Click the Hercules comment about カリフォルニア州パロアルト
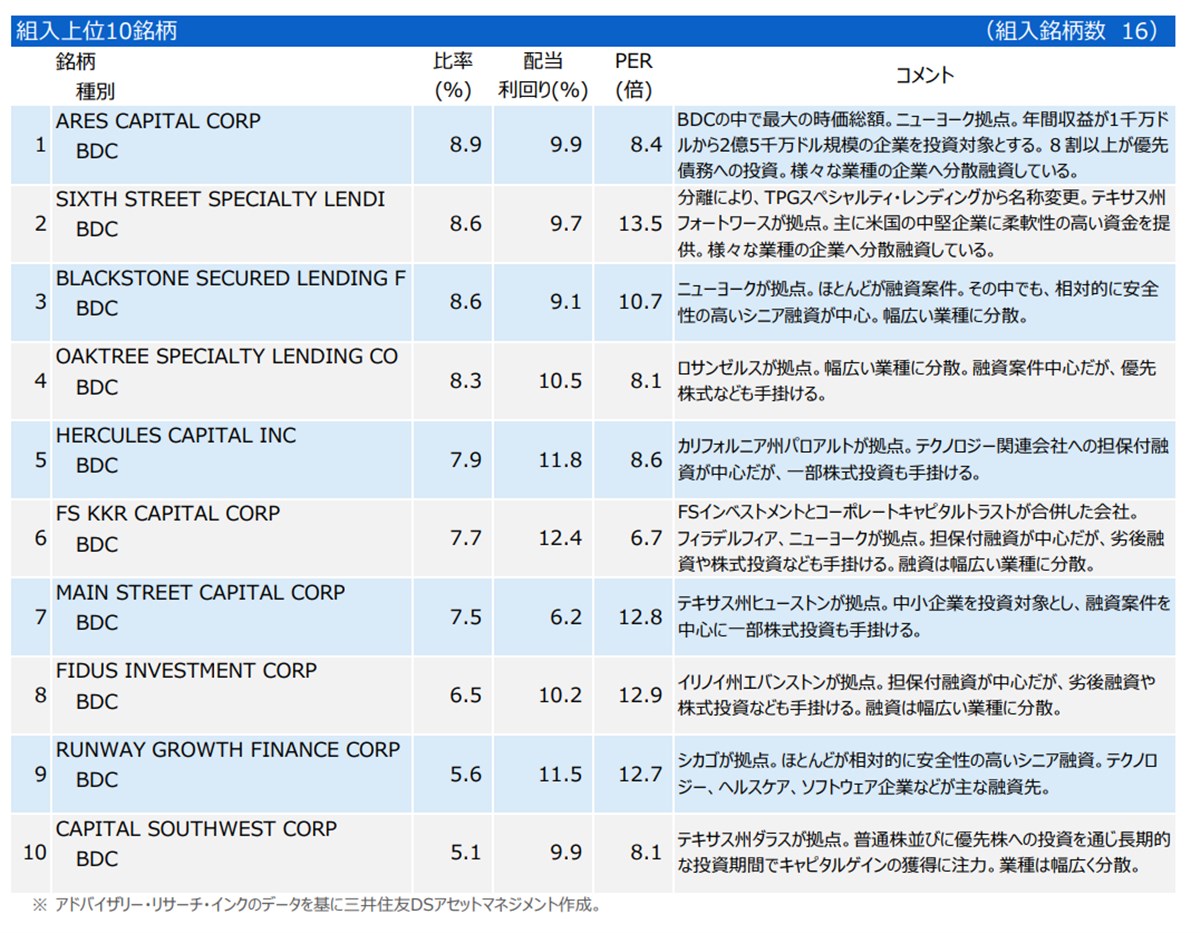Screen dimensions: 1200x933 [x=923, y=460]
